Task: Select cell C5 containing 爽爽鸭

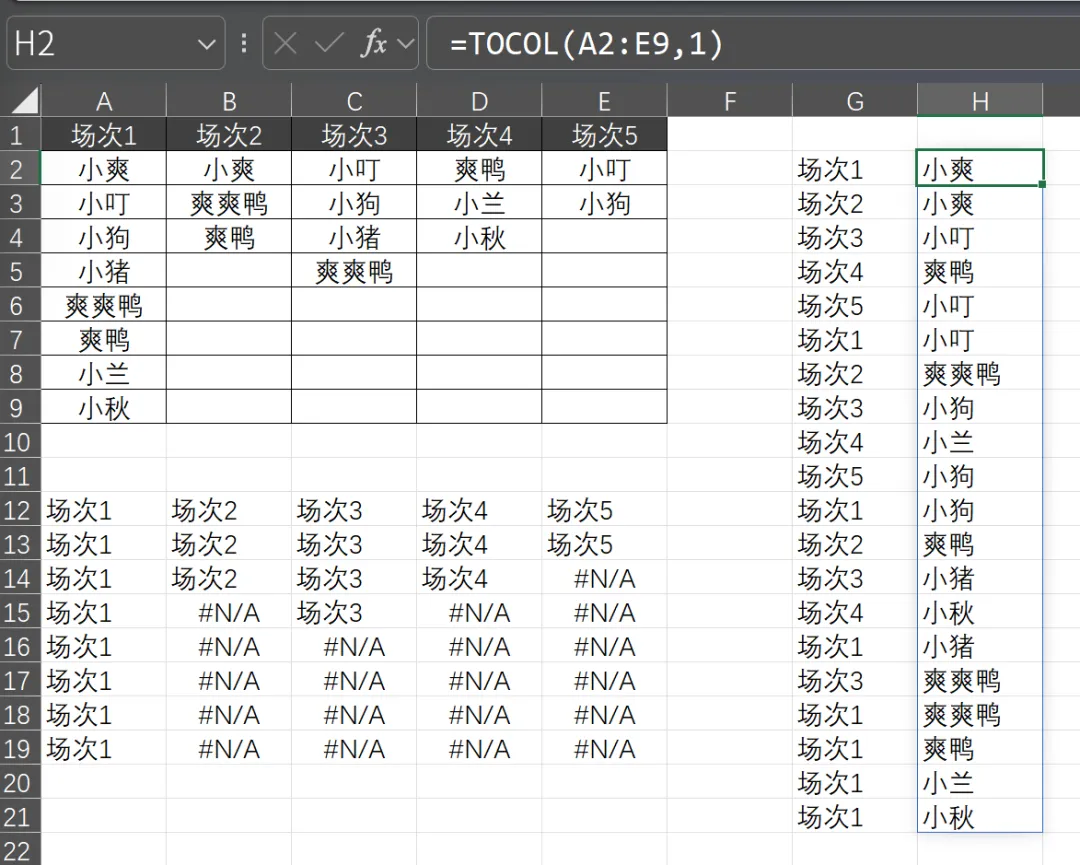Action: 354,271
